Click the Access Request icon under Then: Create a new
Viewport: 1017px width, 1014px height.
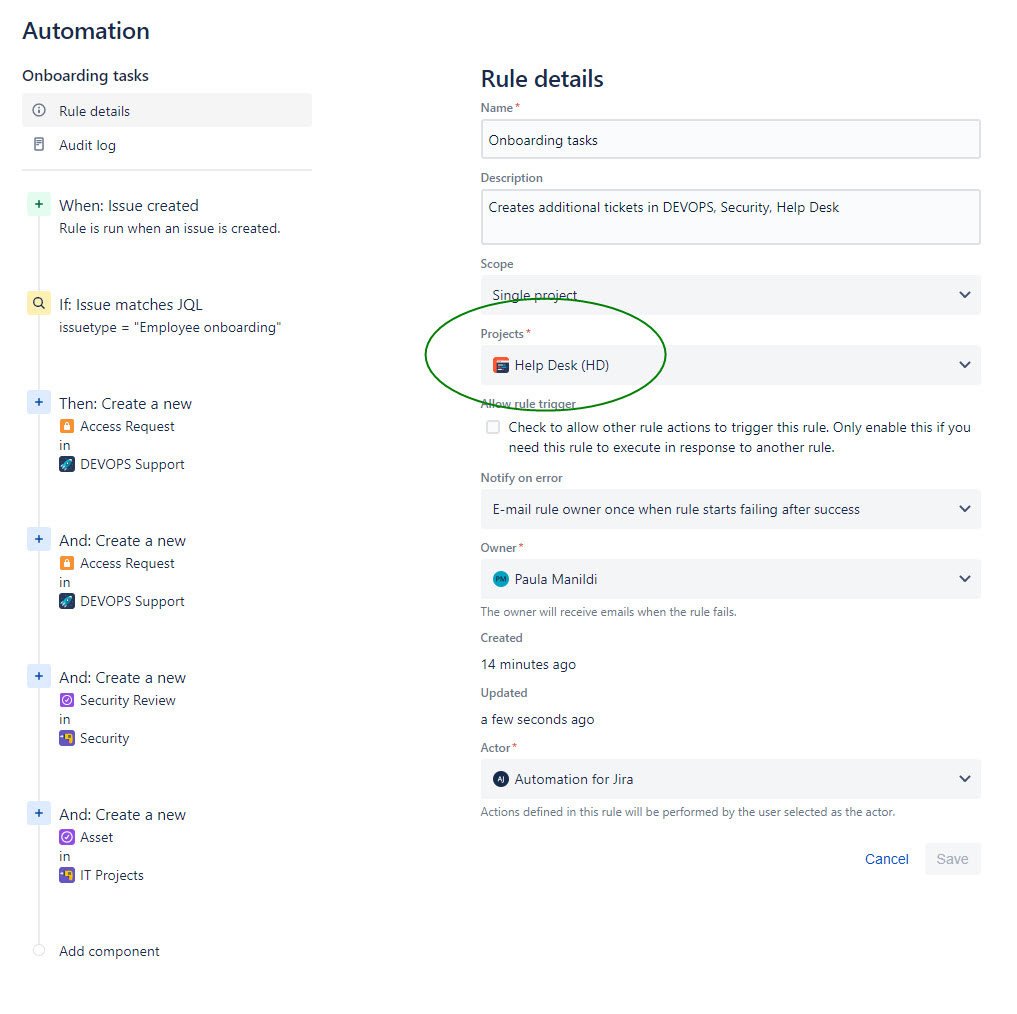67,426
